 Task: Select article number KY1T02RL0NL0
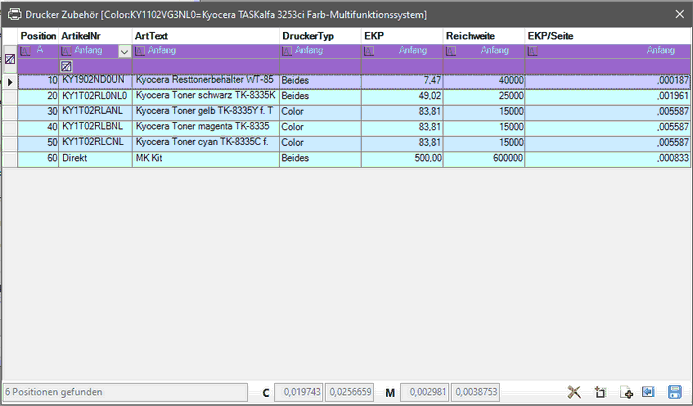point(95,96)
